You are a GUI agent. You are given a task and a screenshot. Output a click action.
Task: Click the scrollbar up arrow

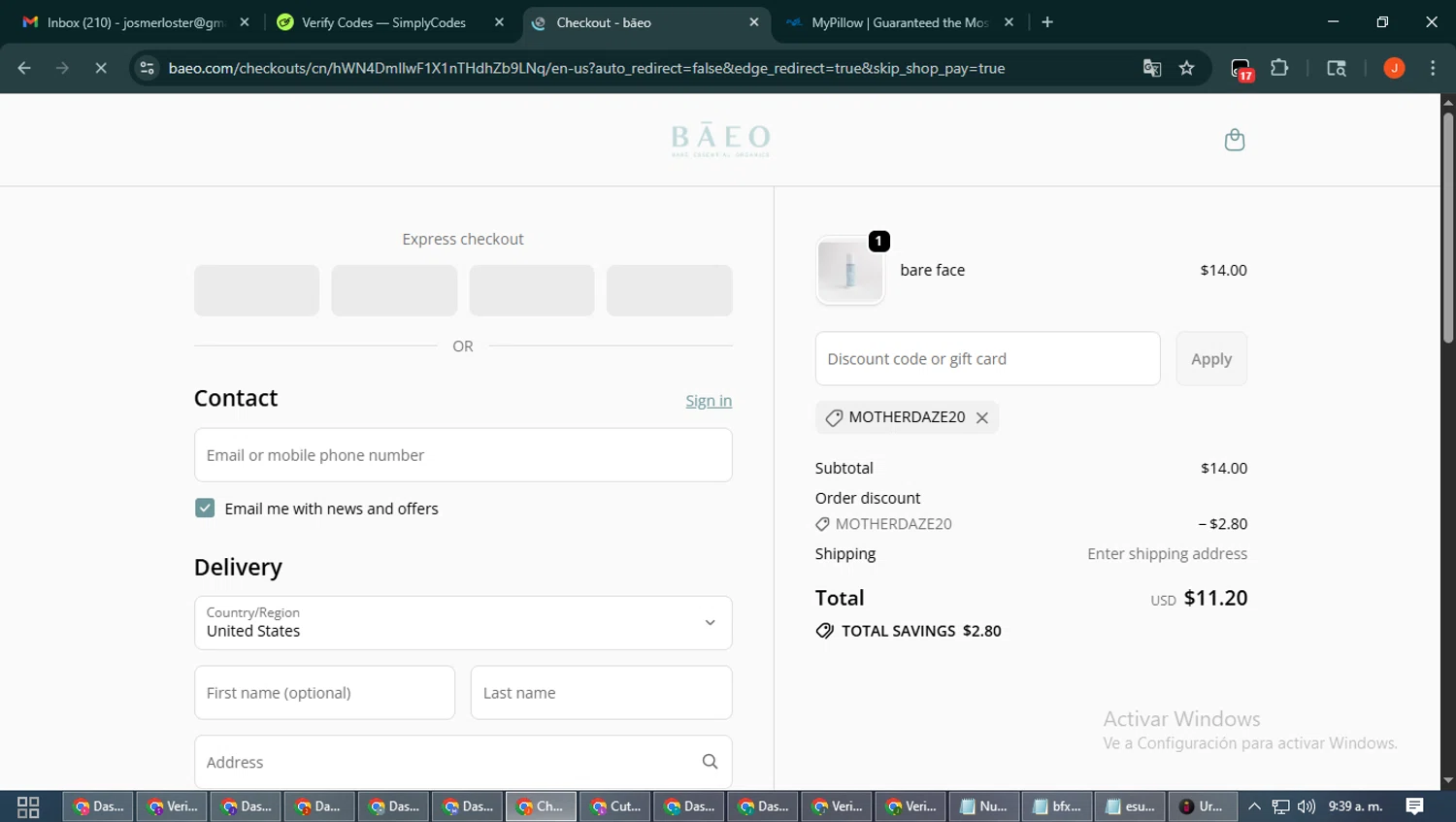pos(1447,101)
